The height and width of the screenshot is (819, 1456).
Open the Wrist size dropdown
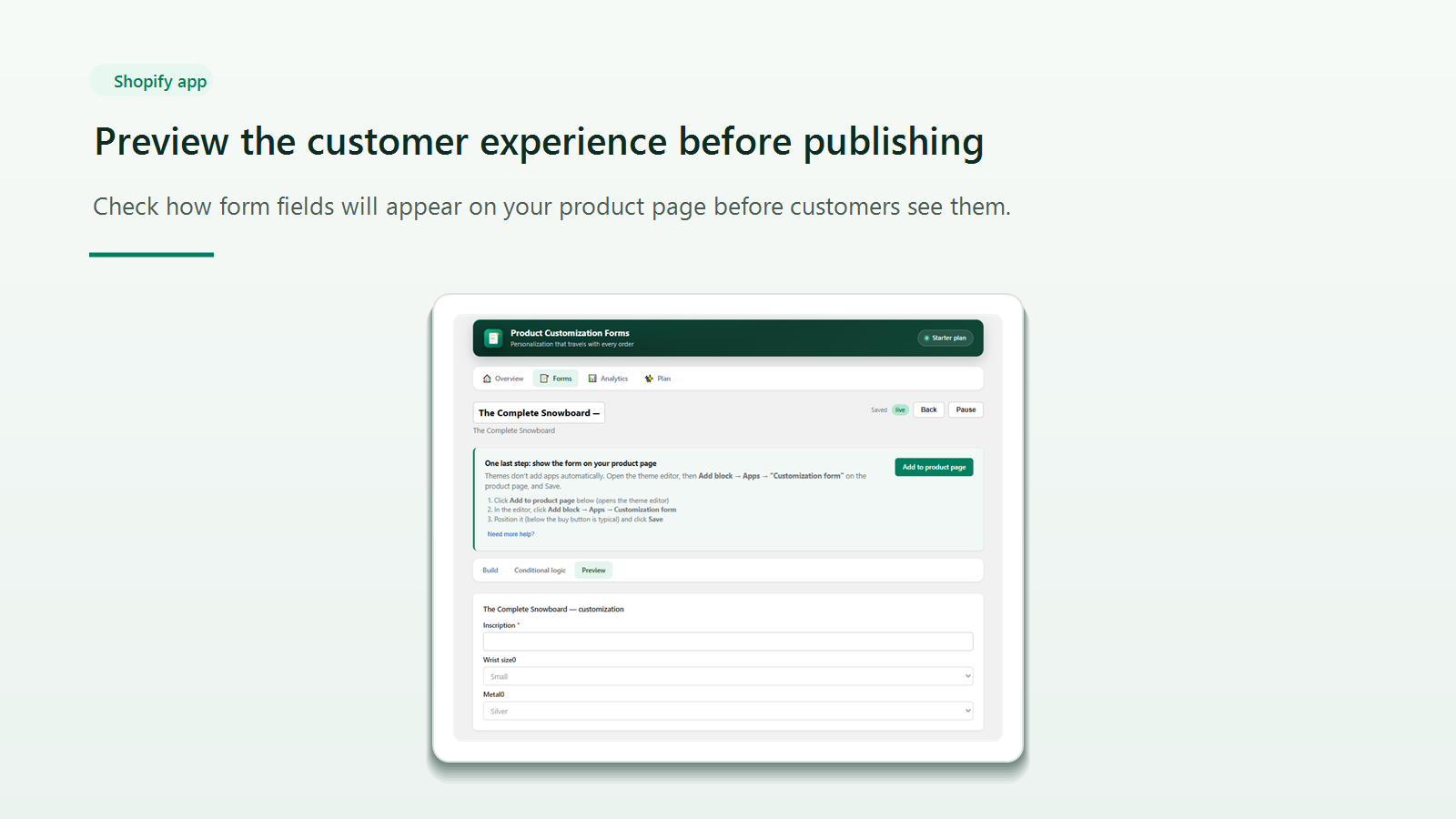coord(728,676)
